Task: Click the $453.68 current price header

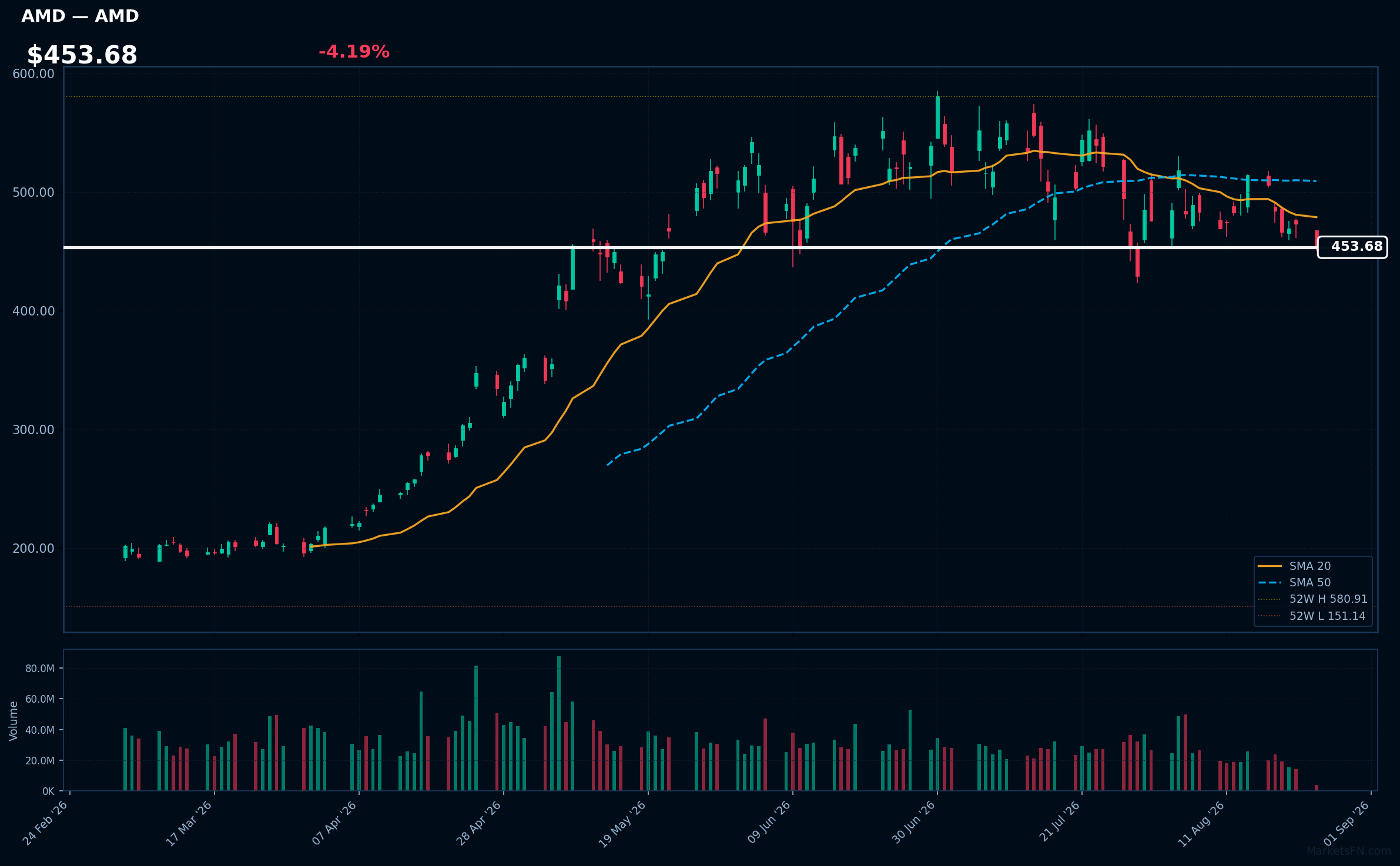Action: point(82,55)
